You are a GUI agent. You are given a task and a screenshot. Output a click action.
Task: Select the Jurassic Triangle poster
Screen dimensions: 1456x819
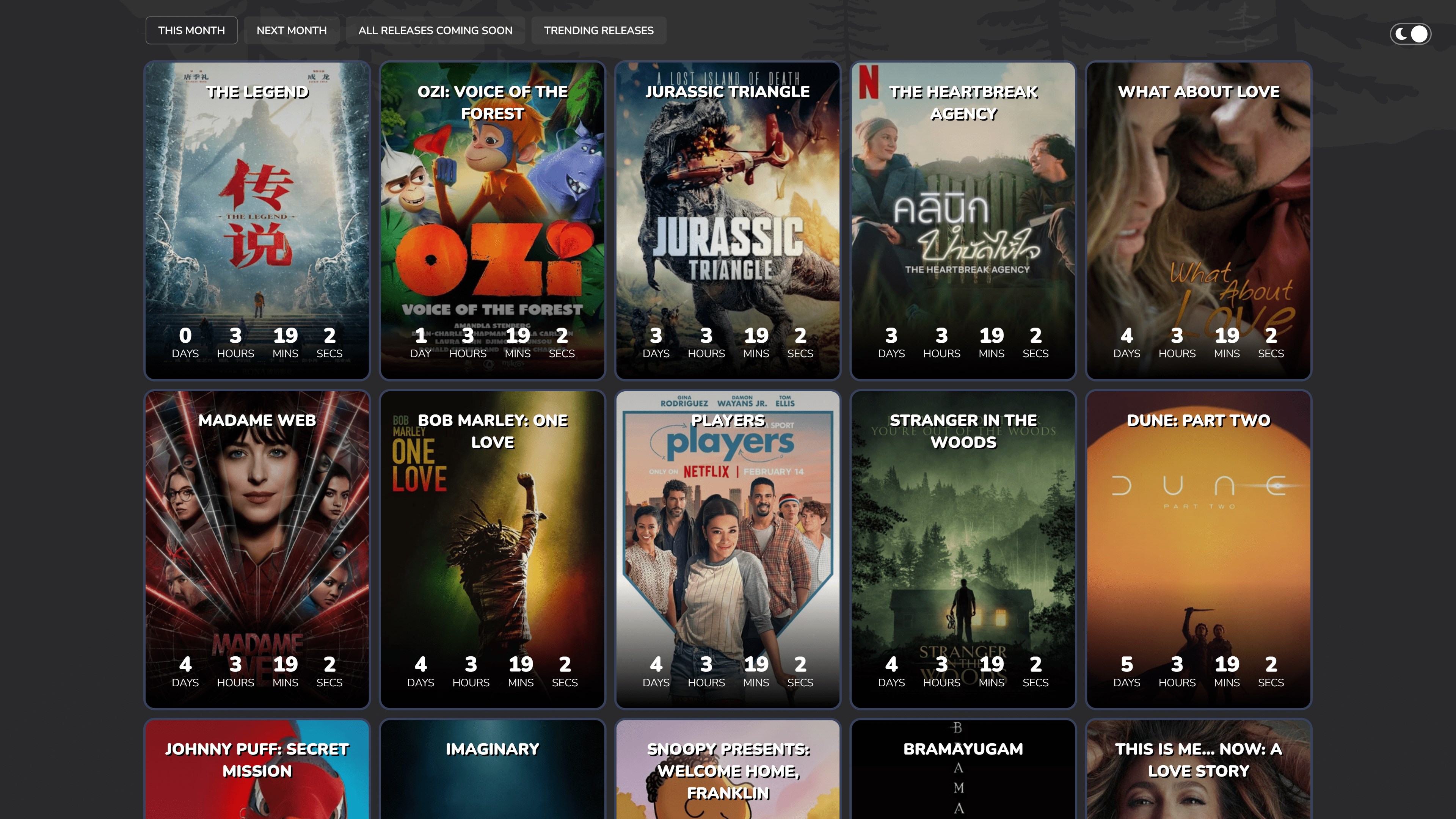tap(728, 220)
